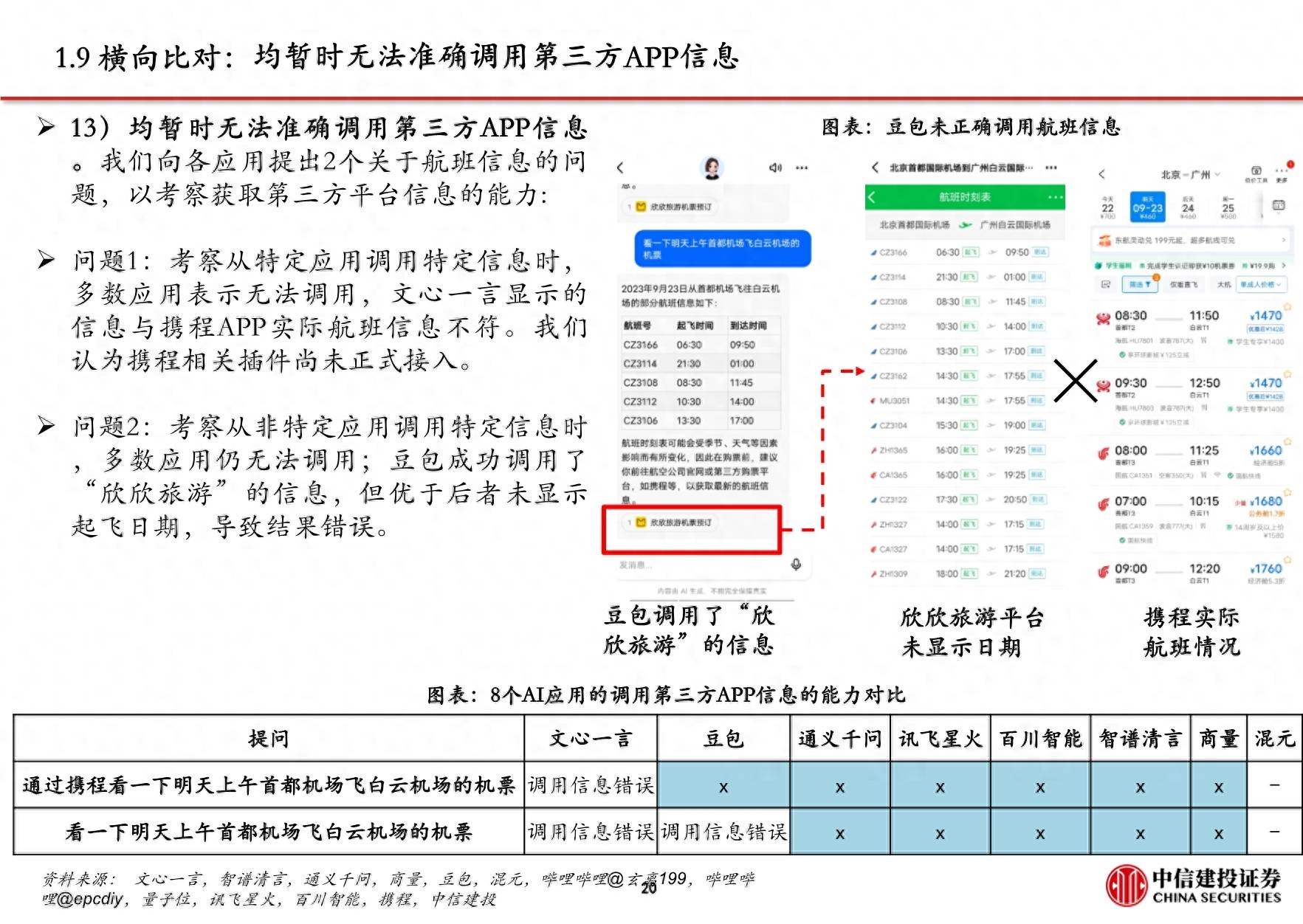Select the 明天 09-23 date tab
This screenshot has width=1303, height=924.
click(x=1147, y=207)
